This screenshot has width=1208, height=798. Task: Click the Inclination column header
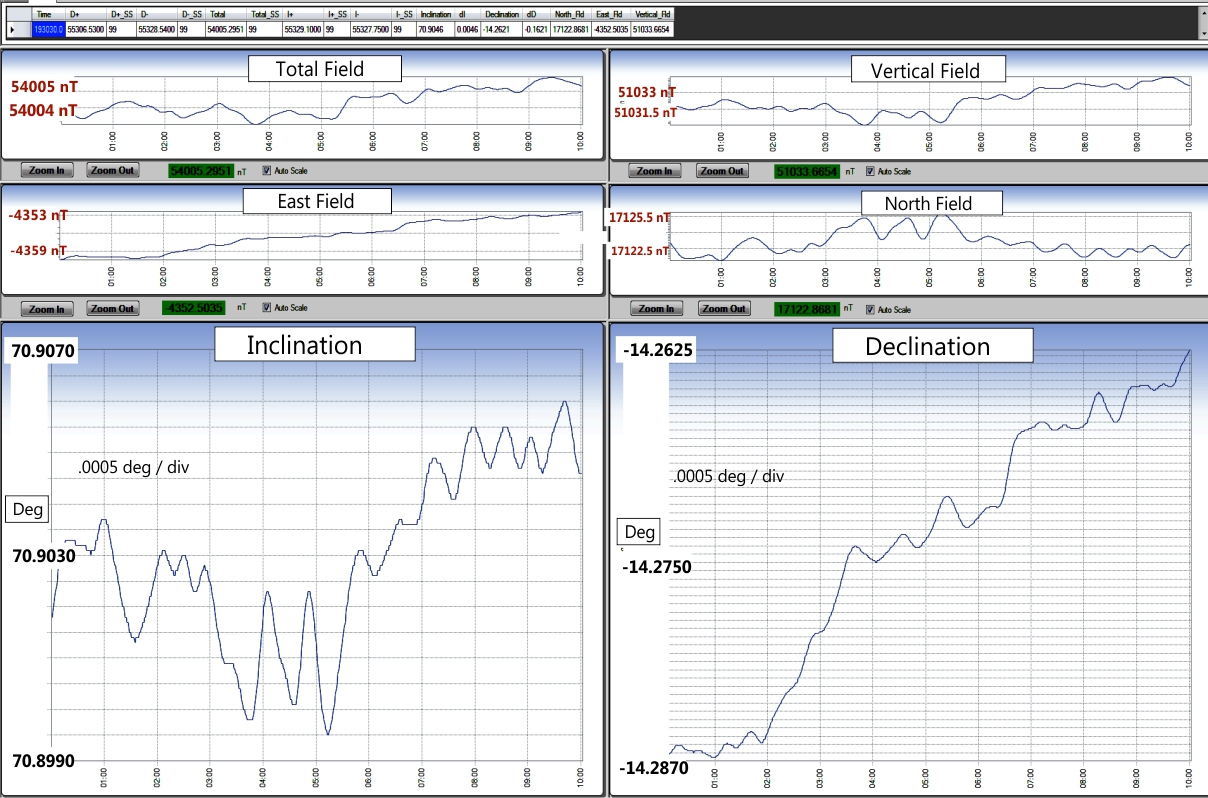pyautogui.click(x=435, y=15)
